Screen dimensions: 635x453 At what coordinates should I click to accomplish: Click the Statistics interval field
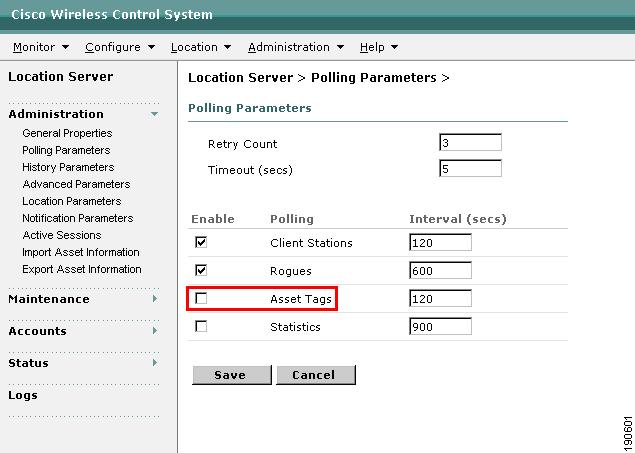coord(441,327)
